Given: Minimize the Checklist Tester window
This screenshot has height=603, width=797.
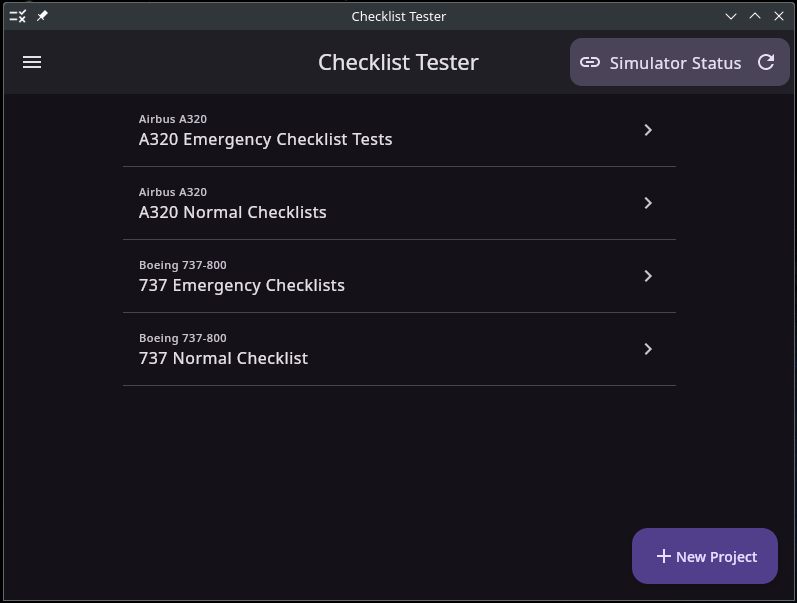Looking at the screenshot, I should (731, 16).
